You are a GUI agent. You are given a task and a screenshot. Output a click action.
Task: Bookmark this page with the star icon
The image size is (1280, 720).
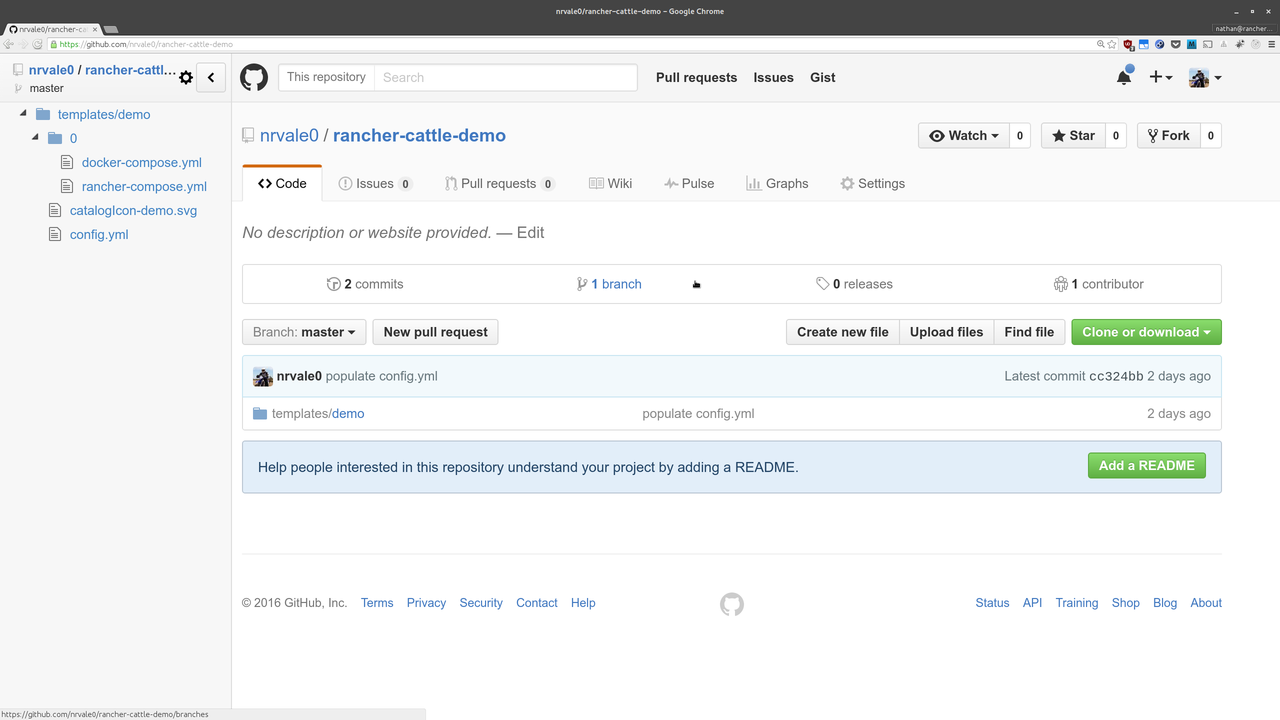click(1112, 44)
